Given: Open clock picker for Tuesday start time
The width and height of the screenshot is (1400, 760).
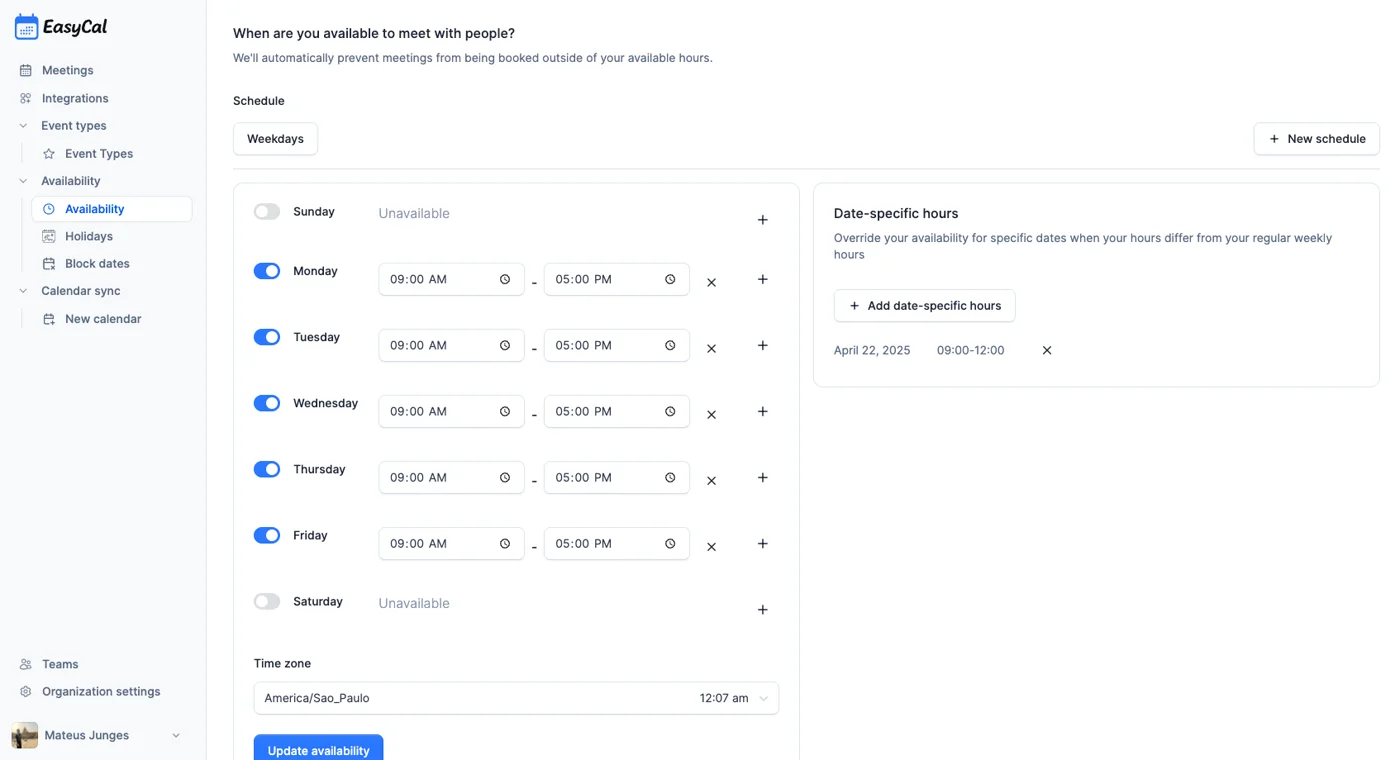Looking at the screenshot, I should click(505, 345).
